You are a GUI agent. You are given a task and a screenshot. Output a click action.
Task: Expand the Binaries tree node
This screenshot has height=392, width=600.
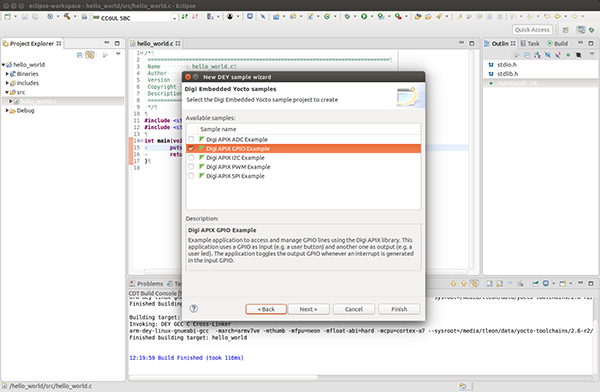tap(7, 74)
